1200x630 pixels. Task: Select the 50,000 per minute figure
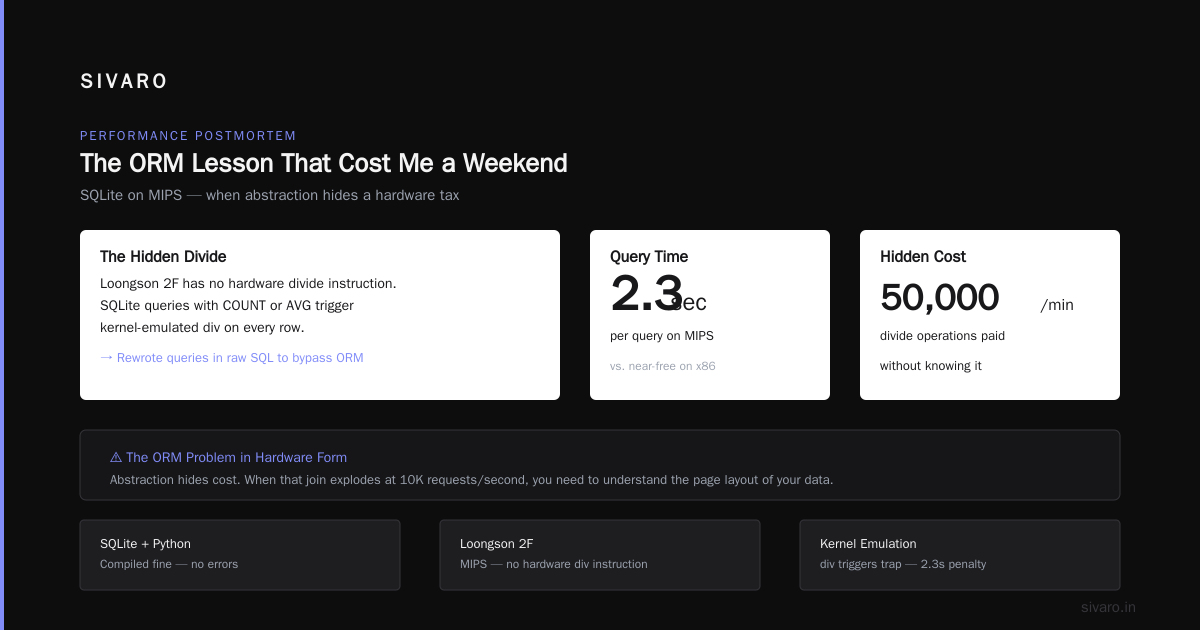pos(977,299)
